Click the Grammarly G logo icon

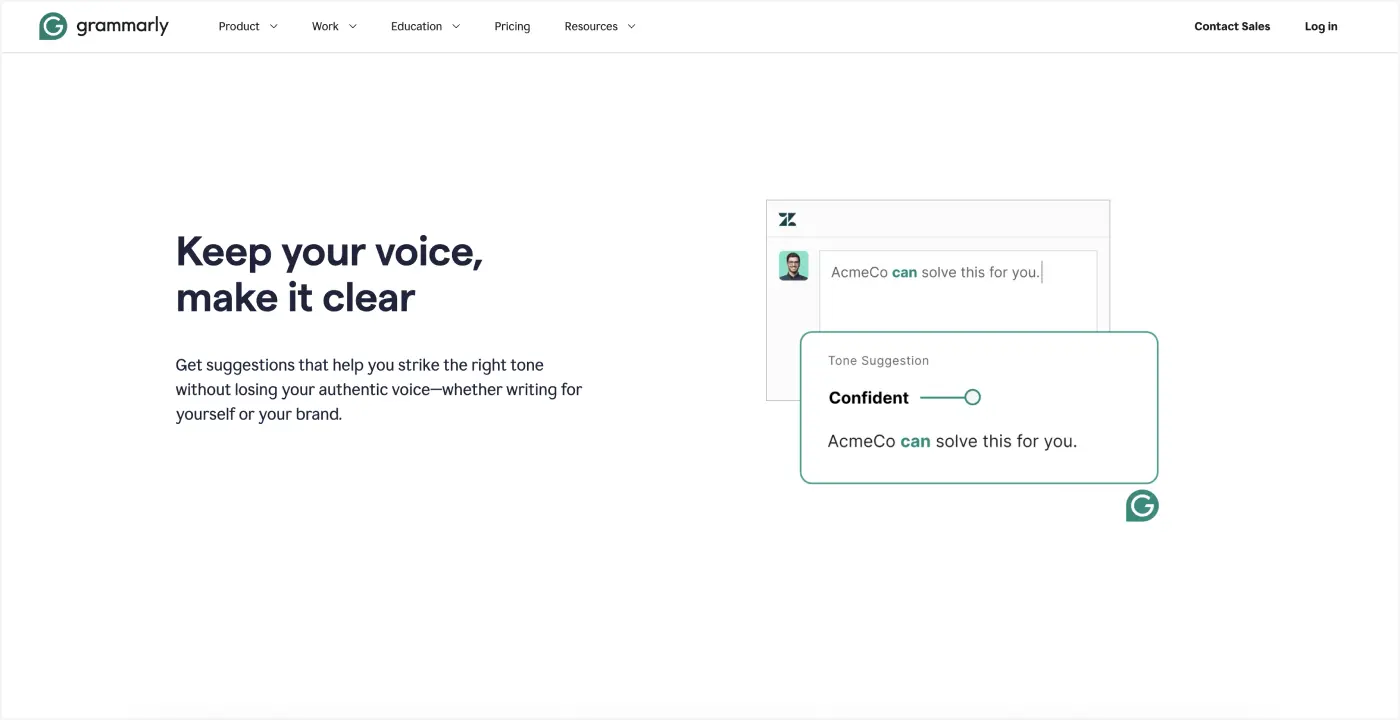pos(52,25)
